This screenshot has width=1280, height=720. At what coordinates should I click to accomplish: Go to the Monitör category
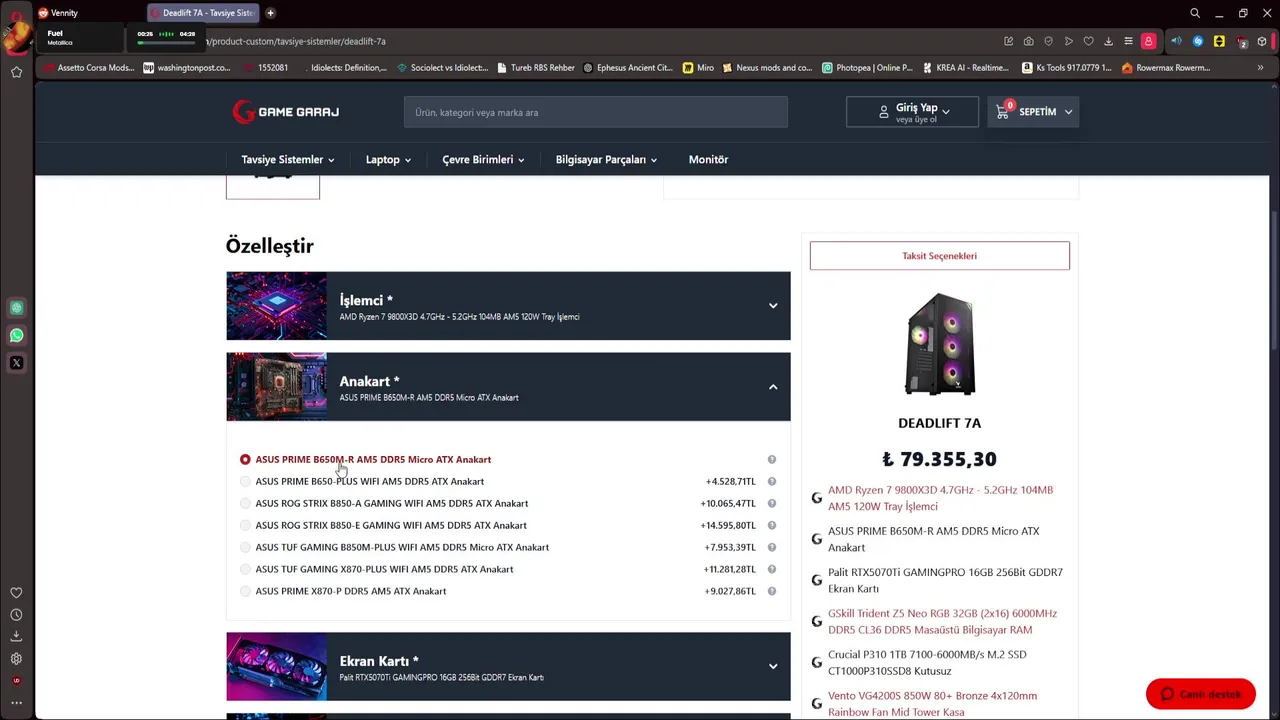(x=708, y=159)
